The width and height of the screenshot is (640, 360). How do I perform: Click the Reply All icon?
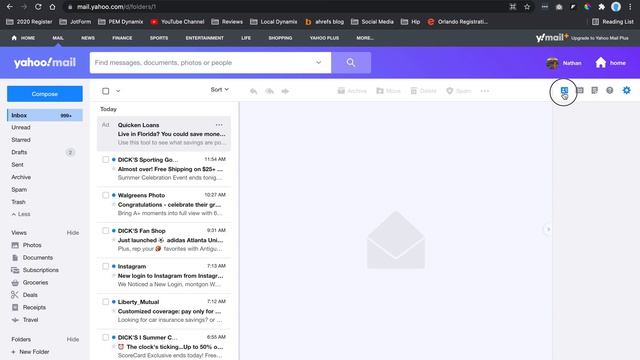pos(269,91)
